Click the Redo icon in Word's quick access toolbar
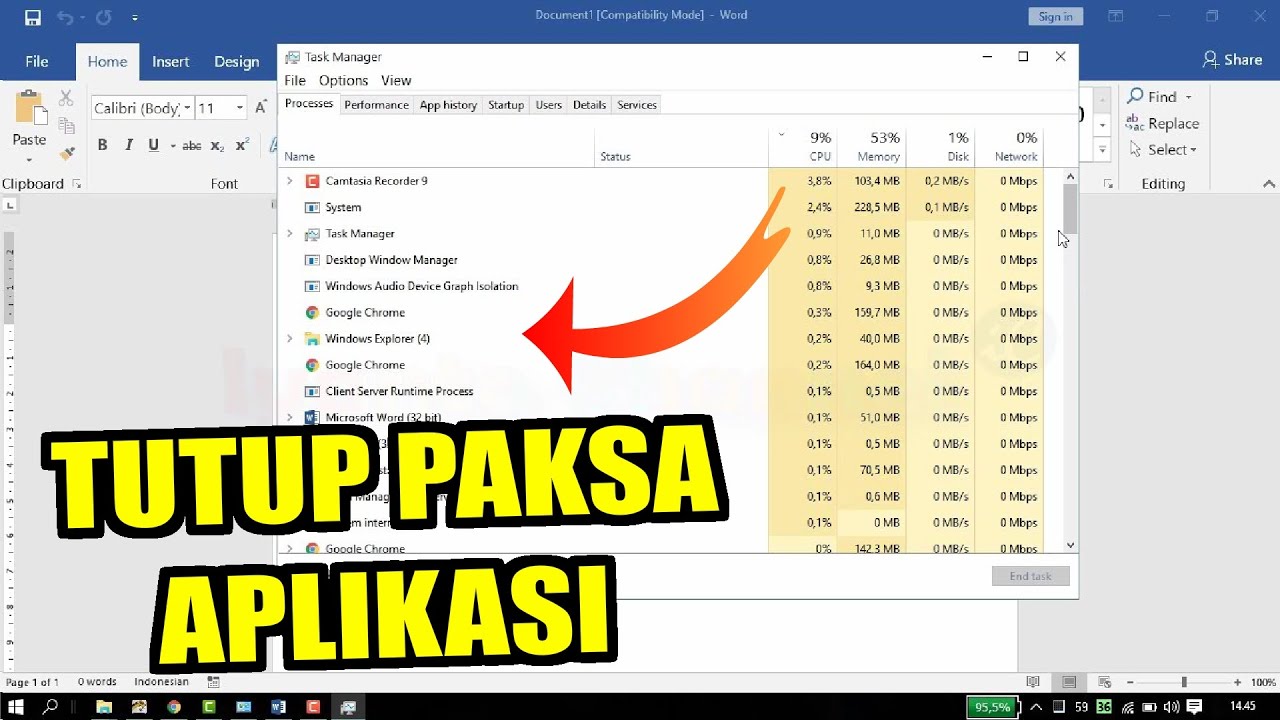The width and height of the screenshot is (1280, 720). pyautogui.click(x=105, y=17)
